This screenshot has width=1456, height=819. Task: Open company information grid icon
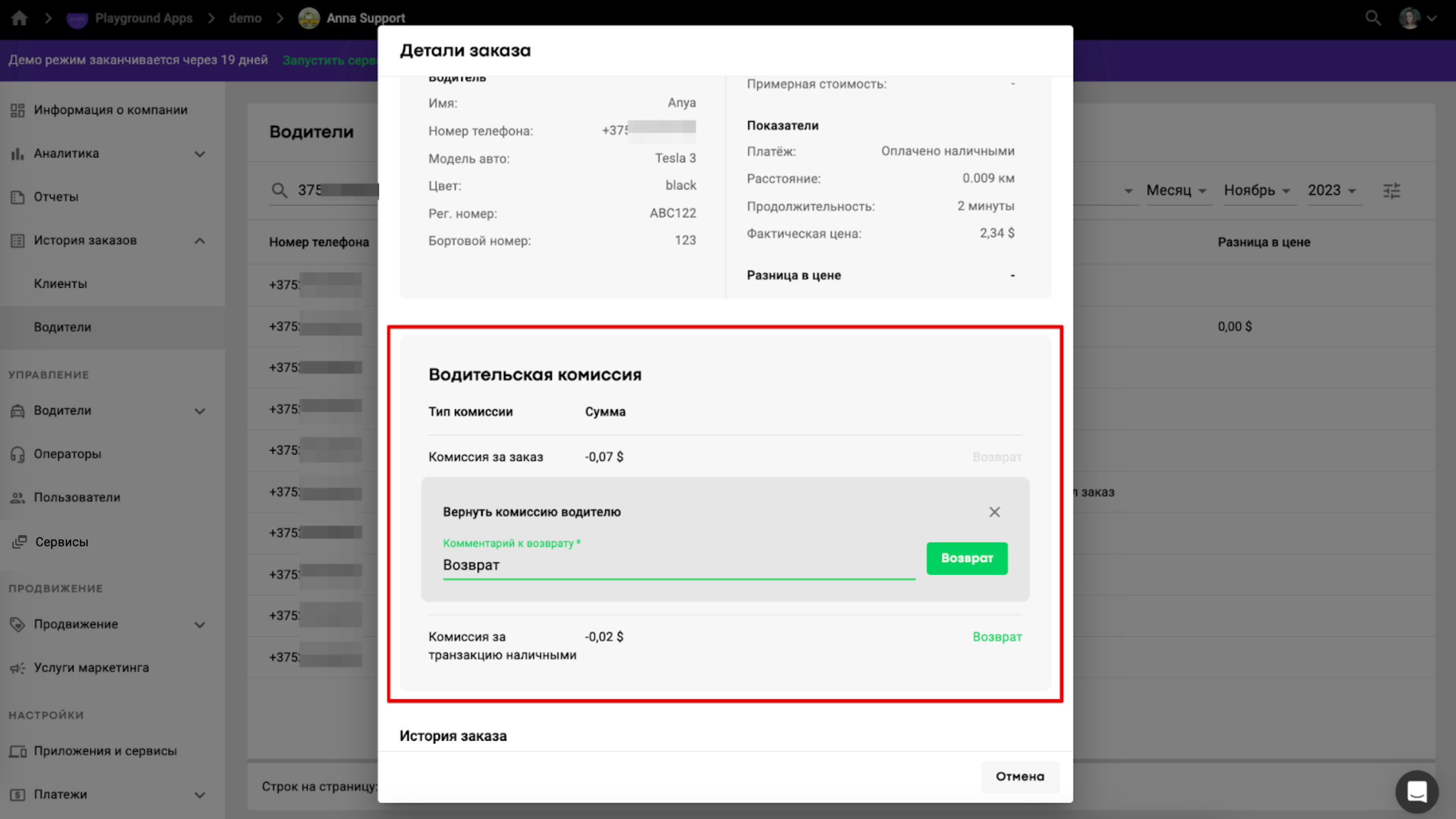point(17,110)
